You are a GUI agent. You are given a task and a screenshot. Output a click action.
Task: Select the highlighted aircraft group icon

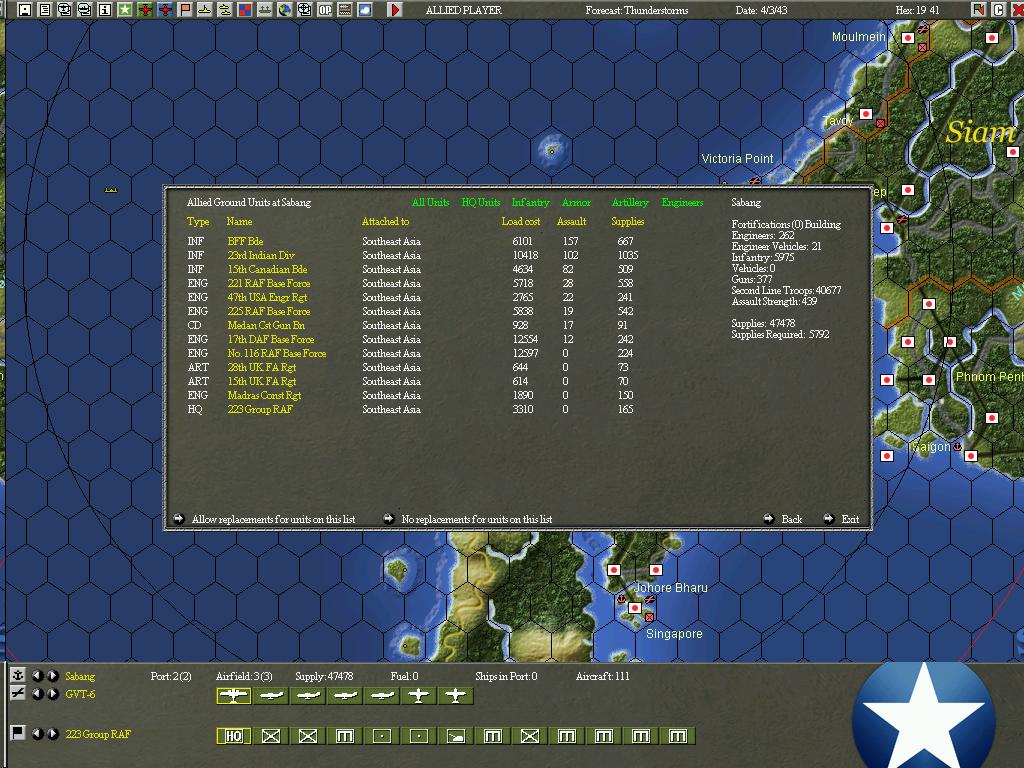coord(234,696)
